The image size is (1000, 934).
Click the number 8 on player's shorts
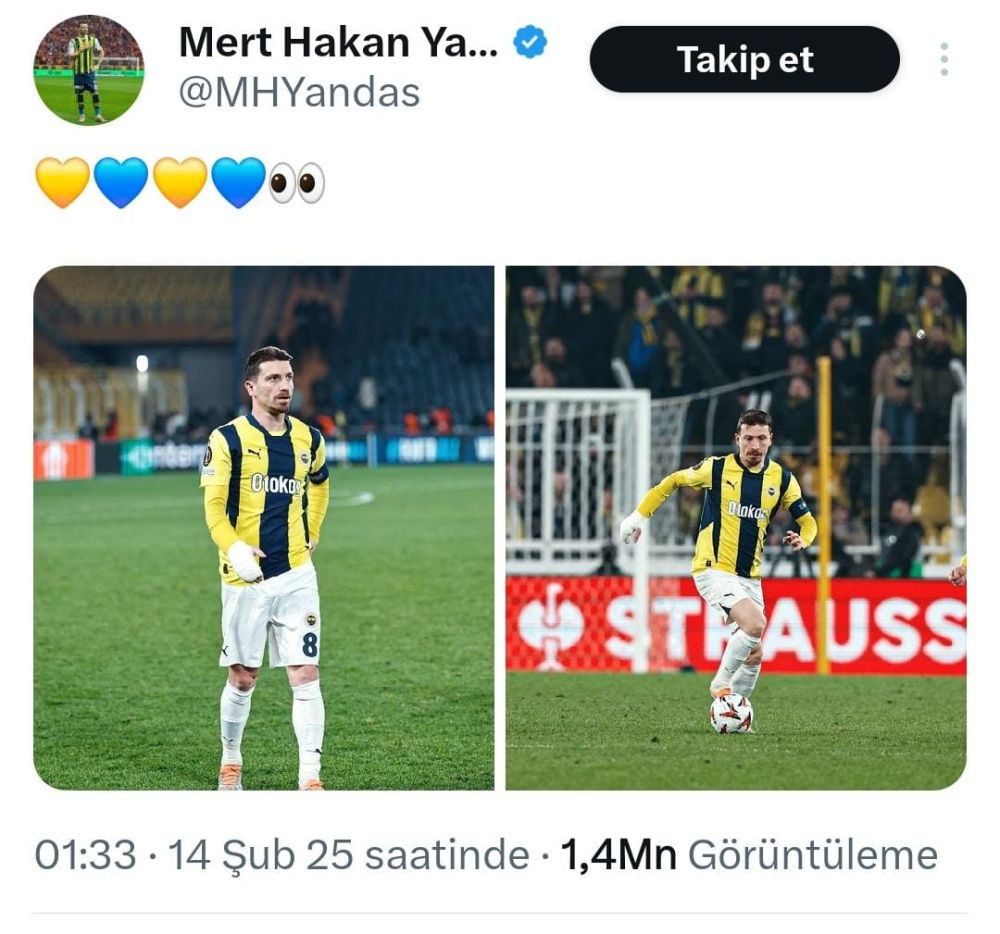point(309,645)
